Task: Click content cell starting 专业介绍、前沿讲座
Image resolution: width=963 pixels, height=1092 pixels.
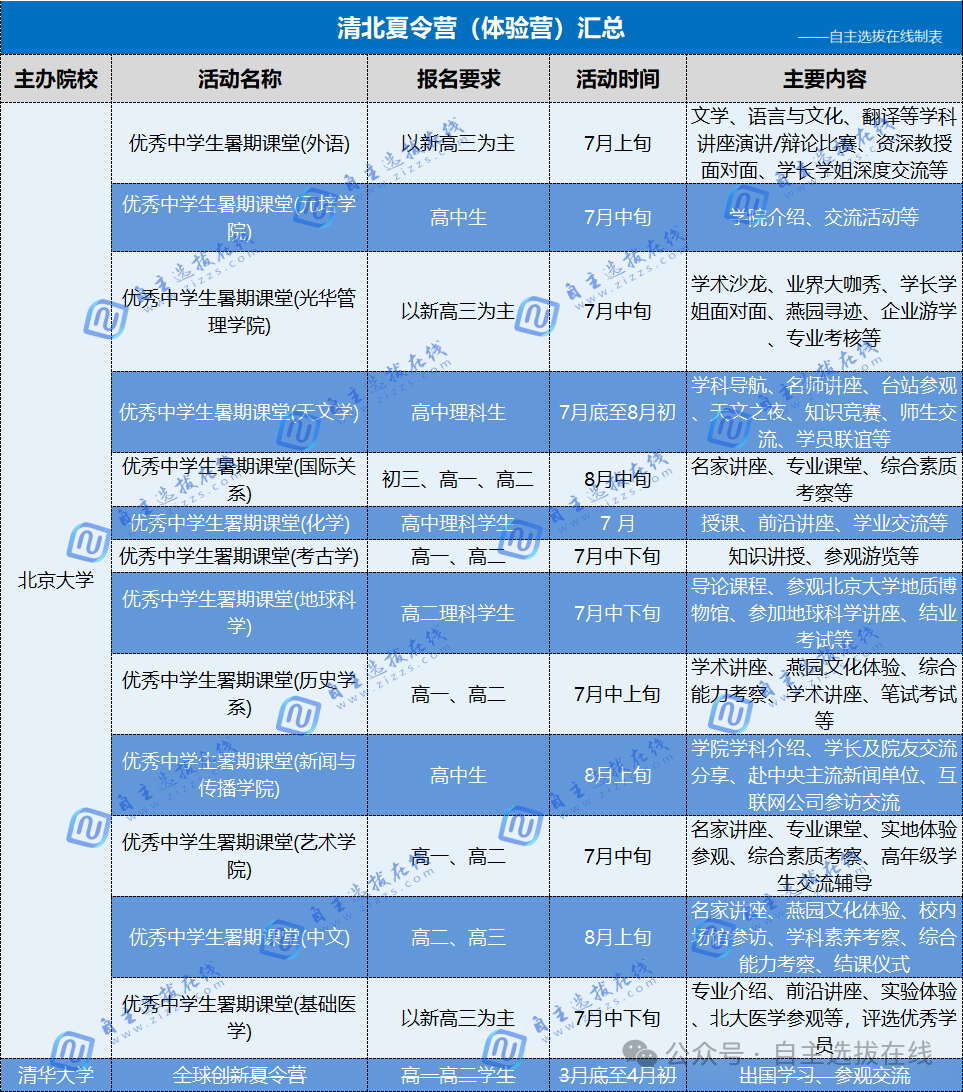Action: [824, 1017]
